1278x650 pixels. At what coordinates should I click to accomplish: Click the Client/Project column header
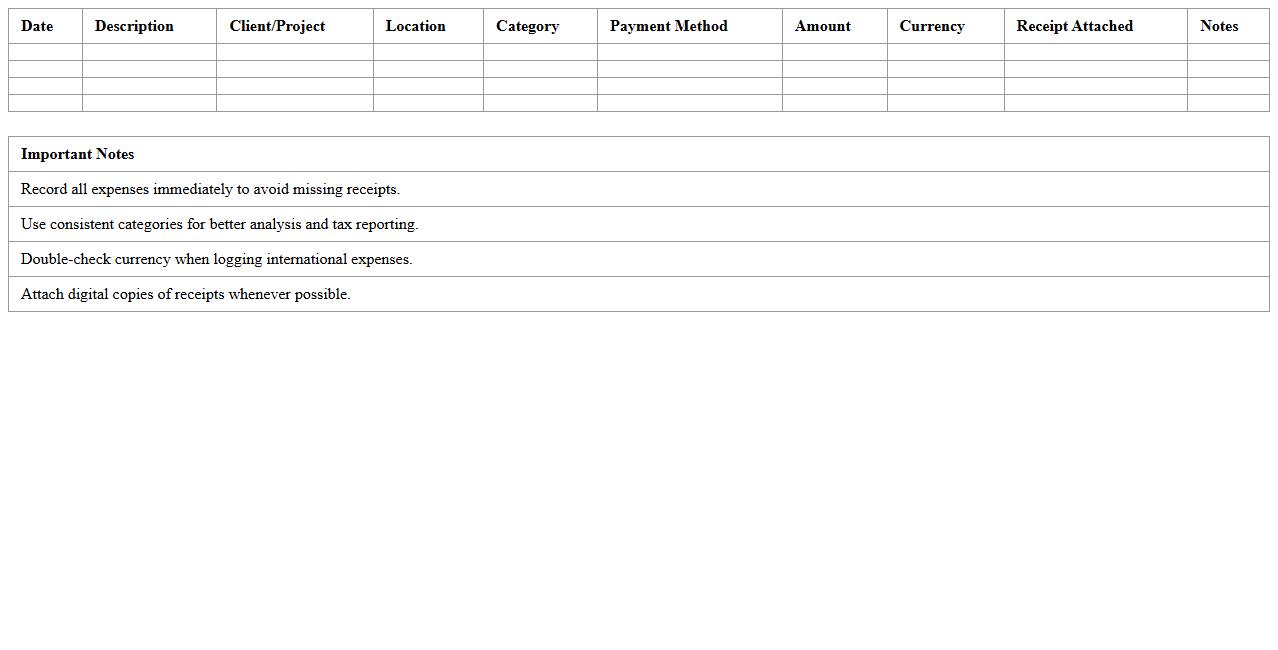[277, 26]
